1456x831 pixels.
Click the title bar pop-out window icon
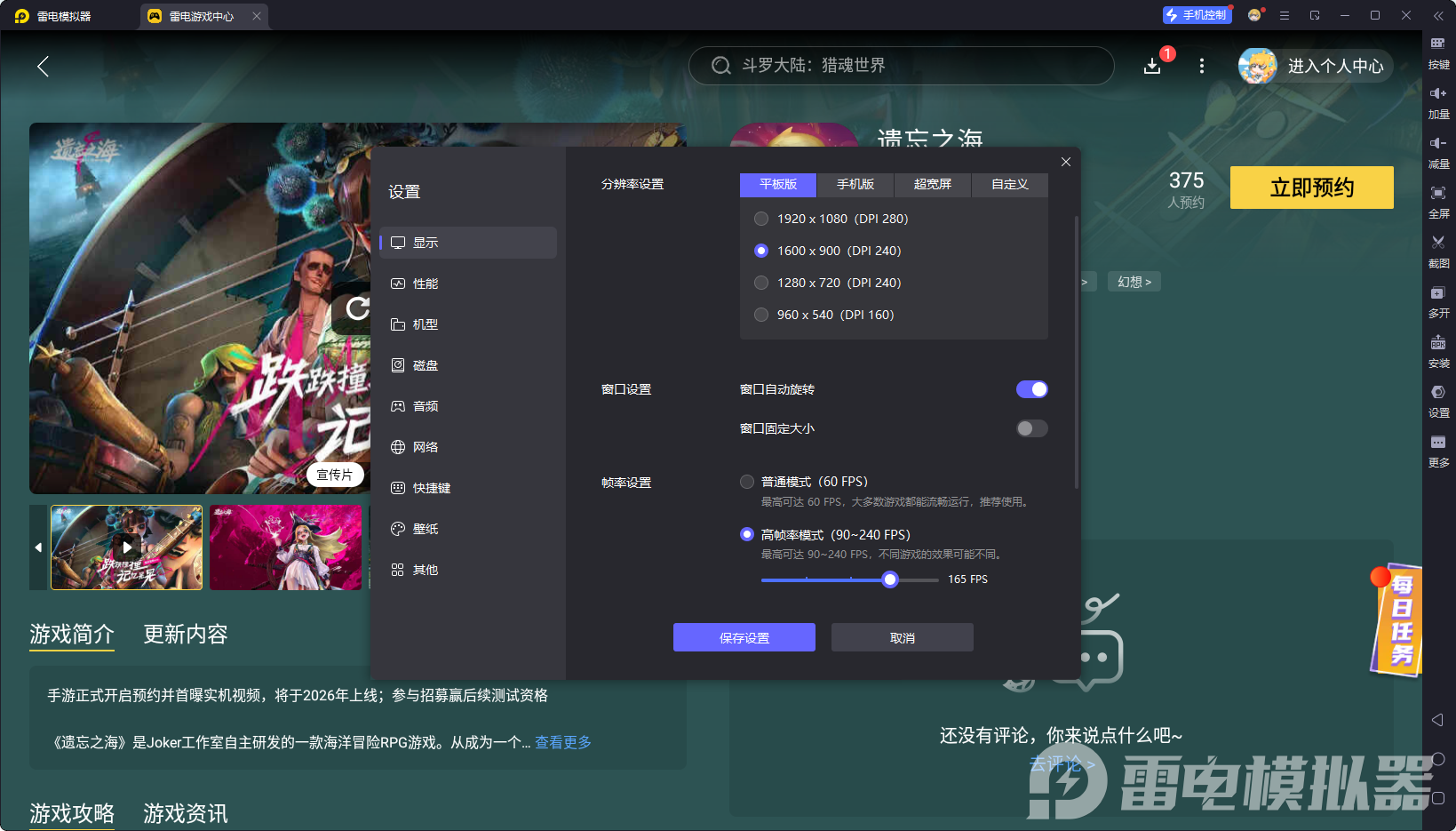(x=1315, y=15)
